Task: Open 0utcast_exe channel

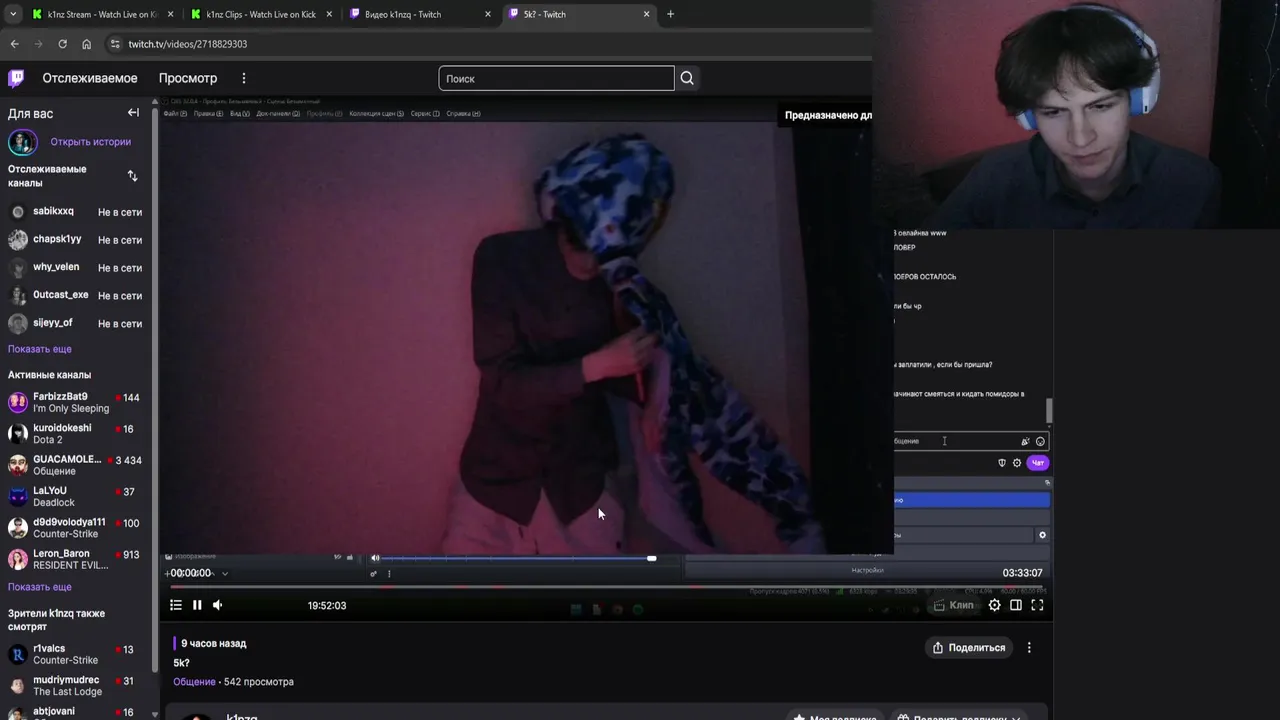Action: tap(75, 296)
